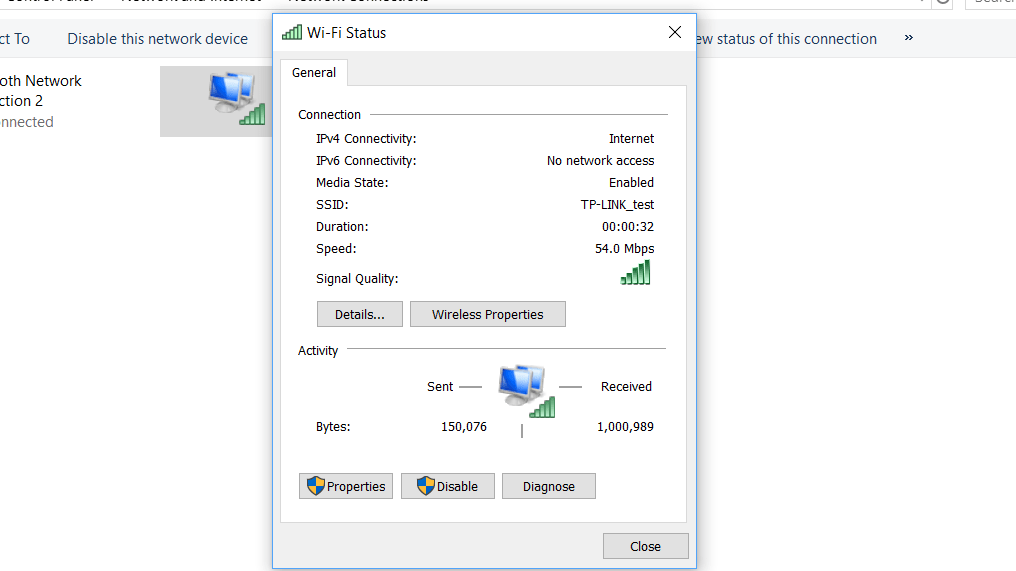Open the Details... button

tap(360, 314)
